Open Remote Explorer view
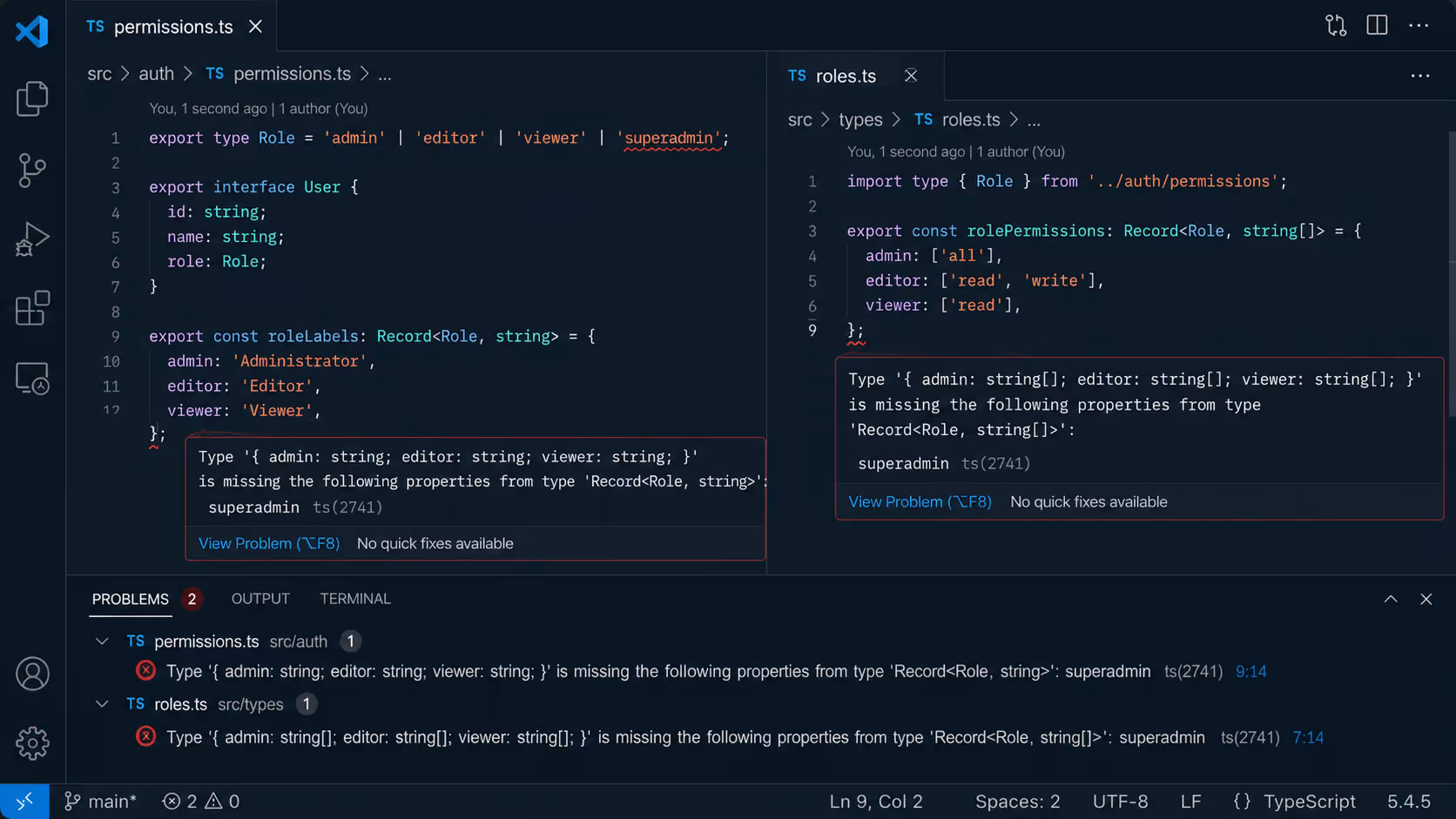Screen dimensions: 1456x819 point(32,379)
